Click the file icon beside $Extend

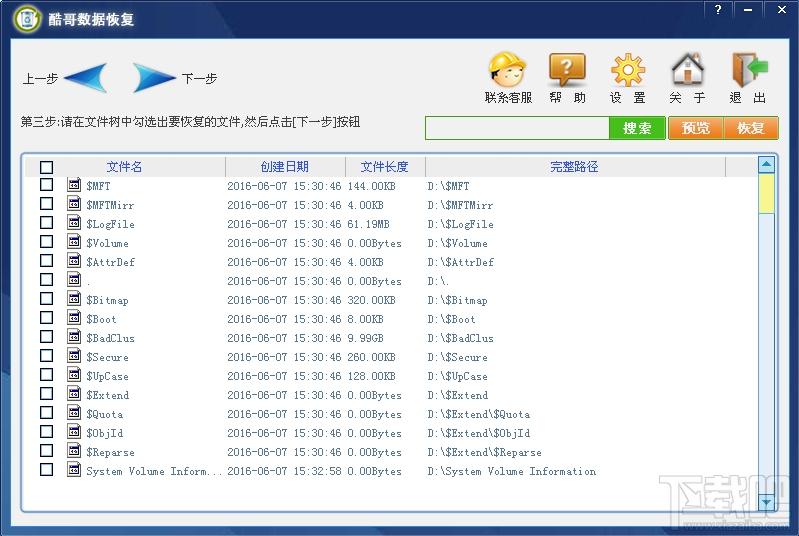74,393
